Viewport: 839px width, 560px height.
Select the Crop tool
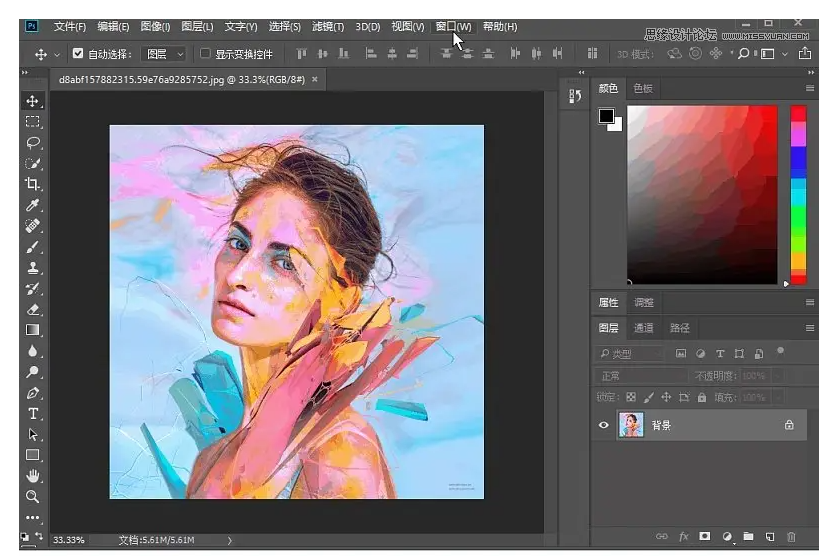(33, 184)
